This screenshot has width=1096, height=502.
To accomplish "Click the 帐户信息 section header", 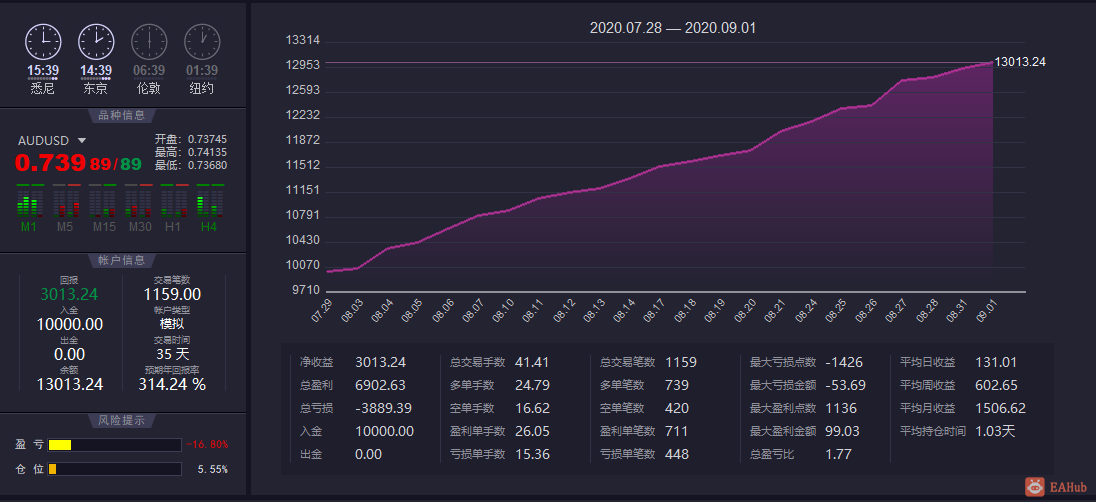I will pos(122,261).
